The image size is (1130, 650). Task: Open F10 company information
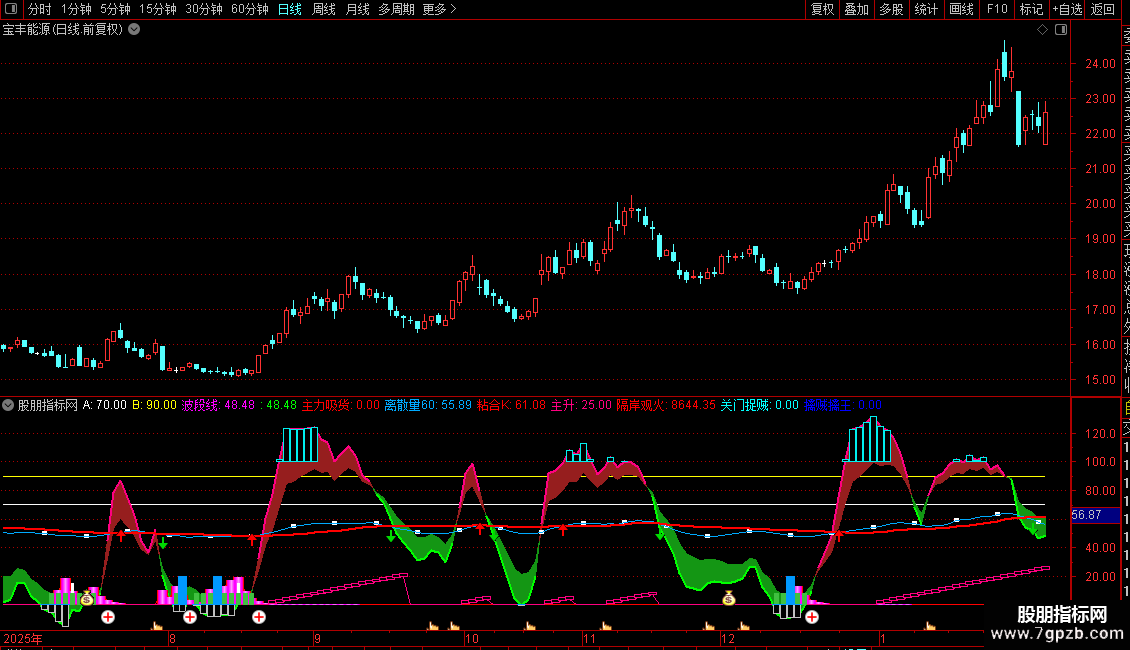coord(997,9)
